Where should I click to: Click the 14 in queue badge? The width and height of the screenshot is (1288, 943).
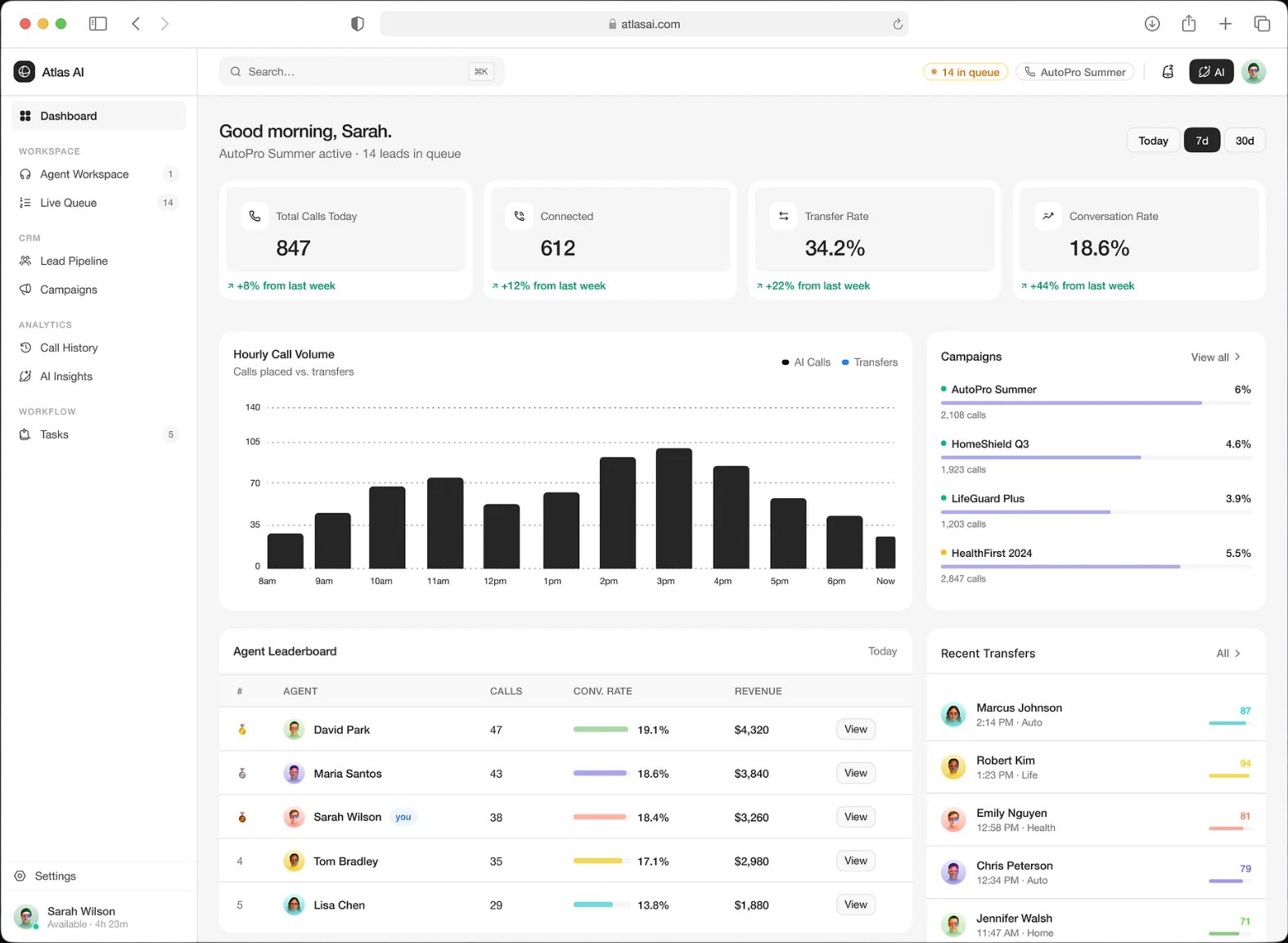click(x=966, y=72)
